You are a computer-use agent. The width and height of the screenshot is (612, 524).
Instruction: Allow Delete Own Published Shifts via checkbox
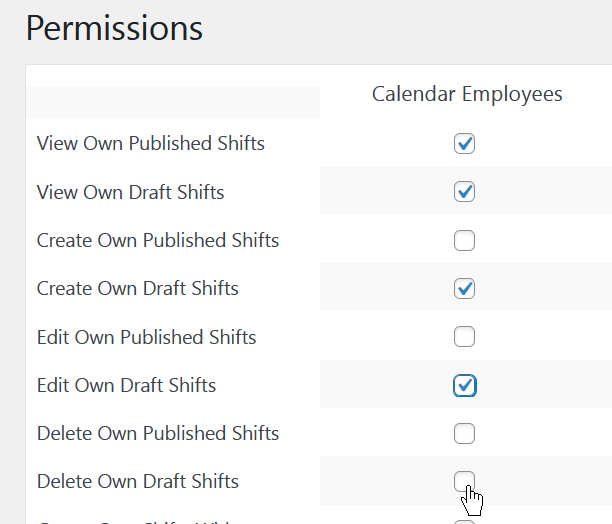[464, 433]
